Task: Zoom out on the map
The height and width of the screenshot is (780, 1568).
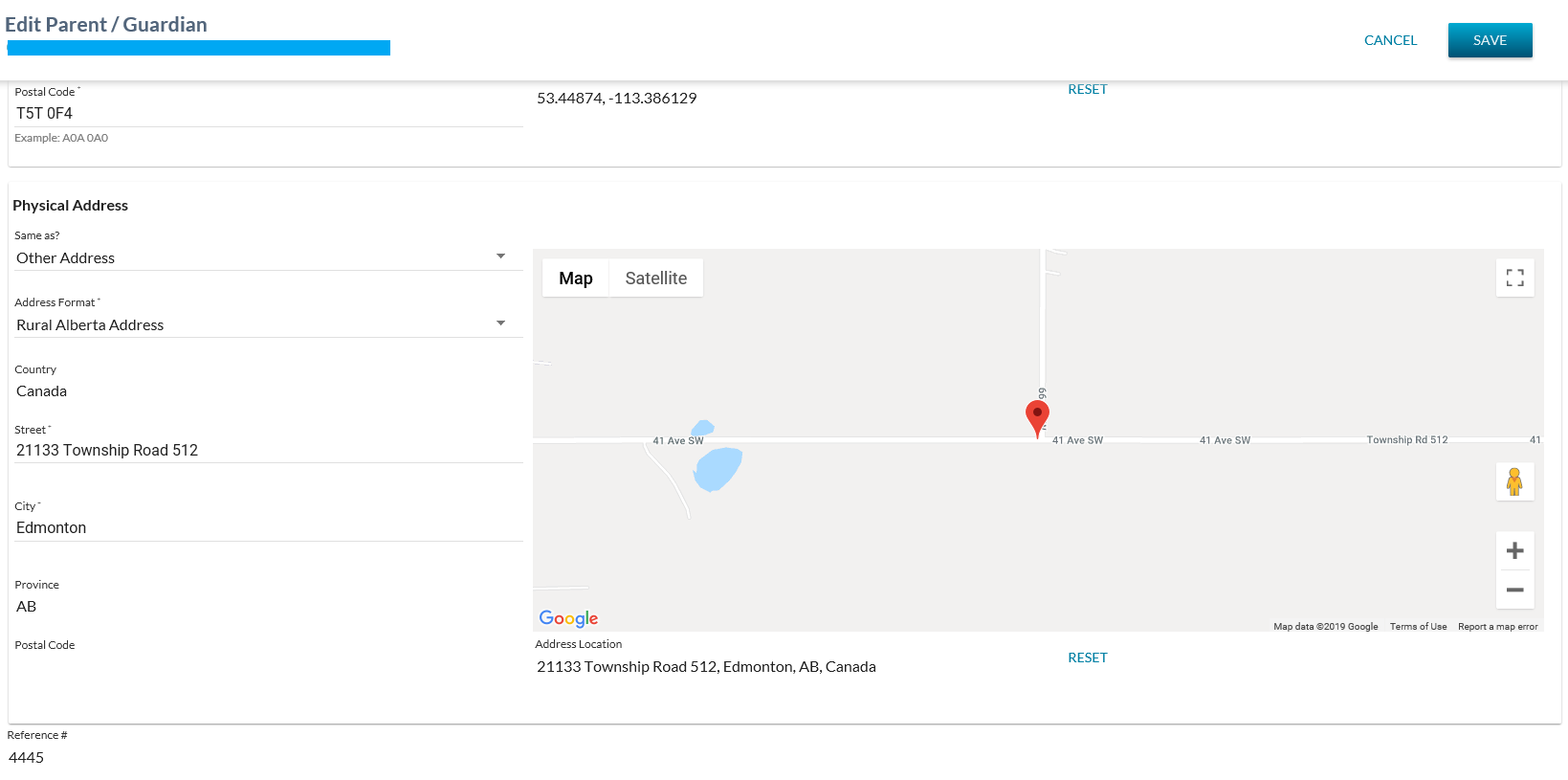Action: pyautogui.click(x=1514, y=590)
